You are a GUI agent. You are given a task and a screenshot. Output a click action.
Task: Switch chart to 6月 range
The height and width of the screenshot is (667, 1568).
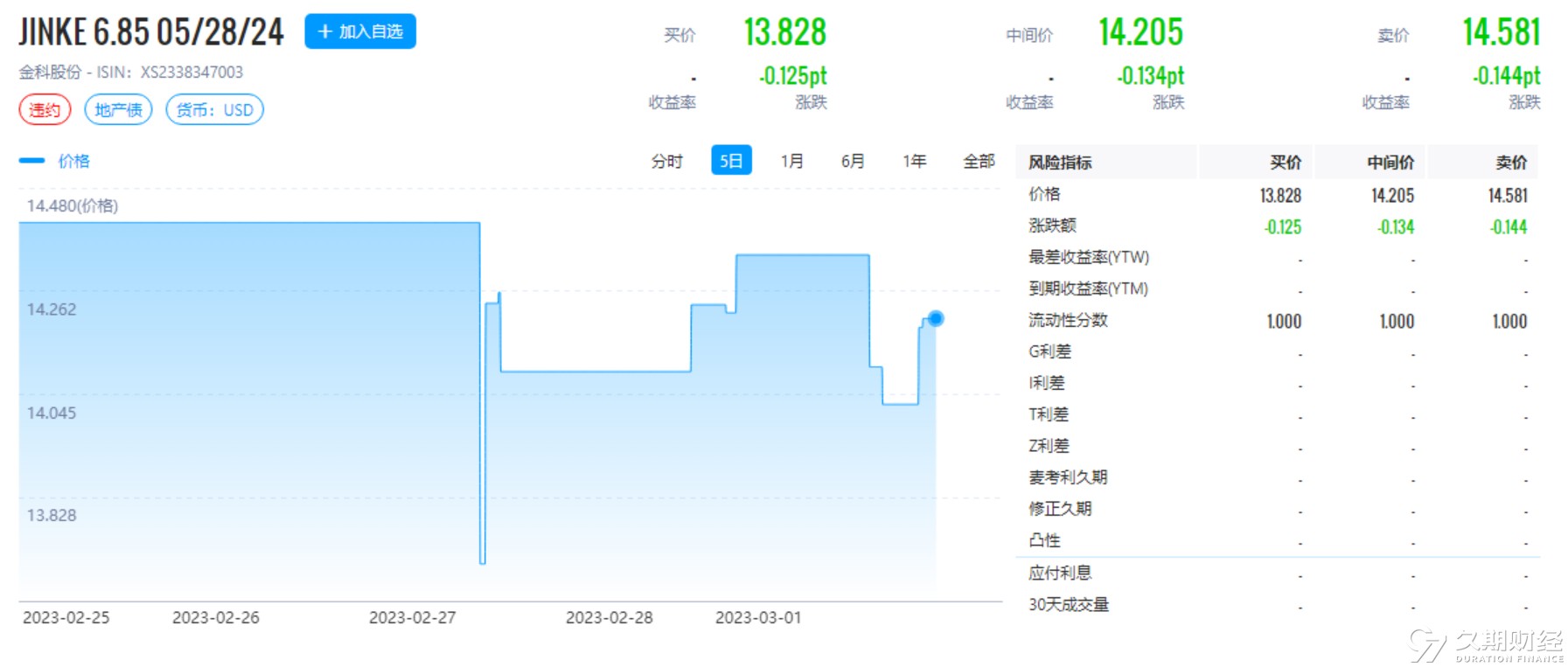pos(853,161)
